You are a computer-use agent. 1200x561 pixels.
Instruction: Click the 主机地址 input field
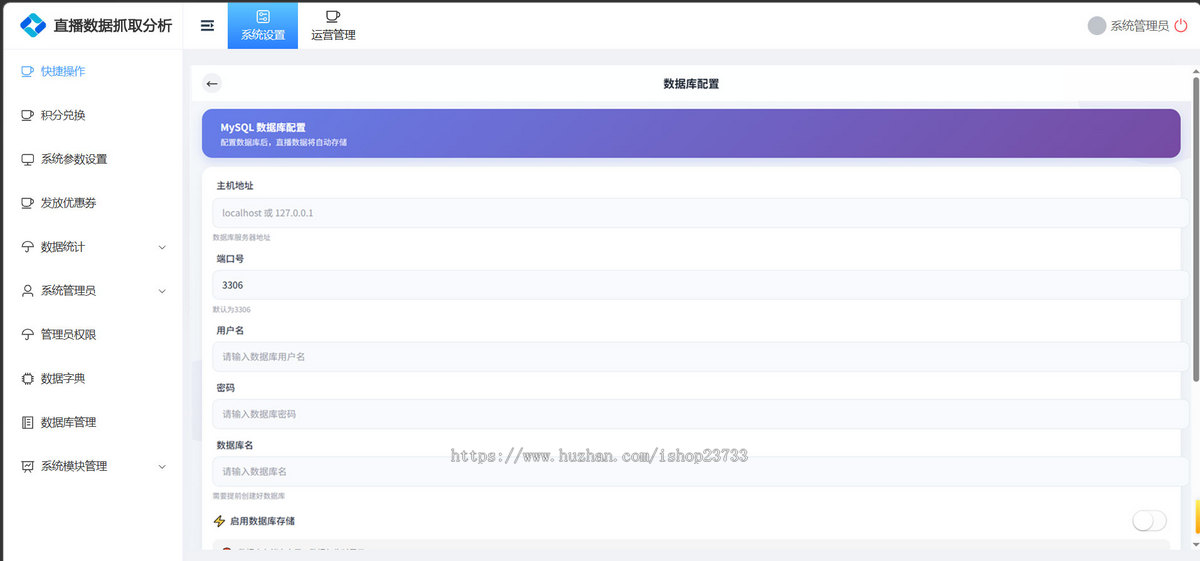coord(700,213)
